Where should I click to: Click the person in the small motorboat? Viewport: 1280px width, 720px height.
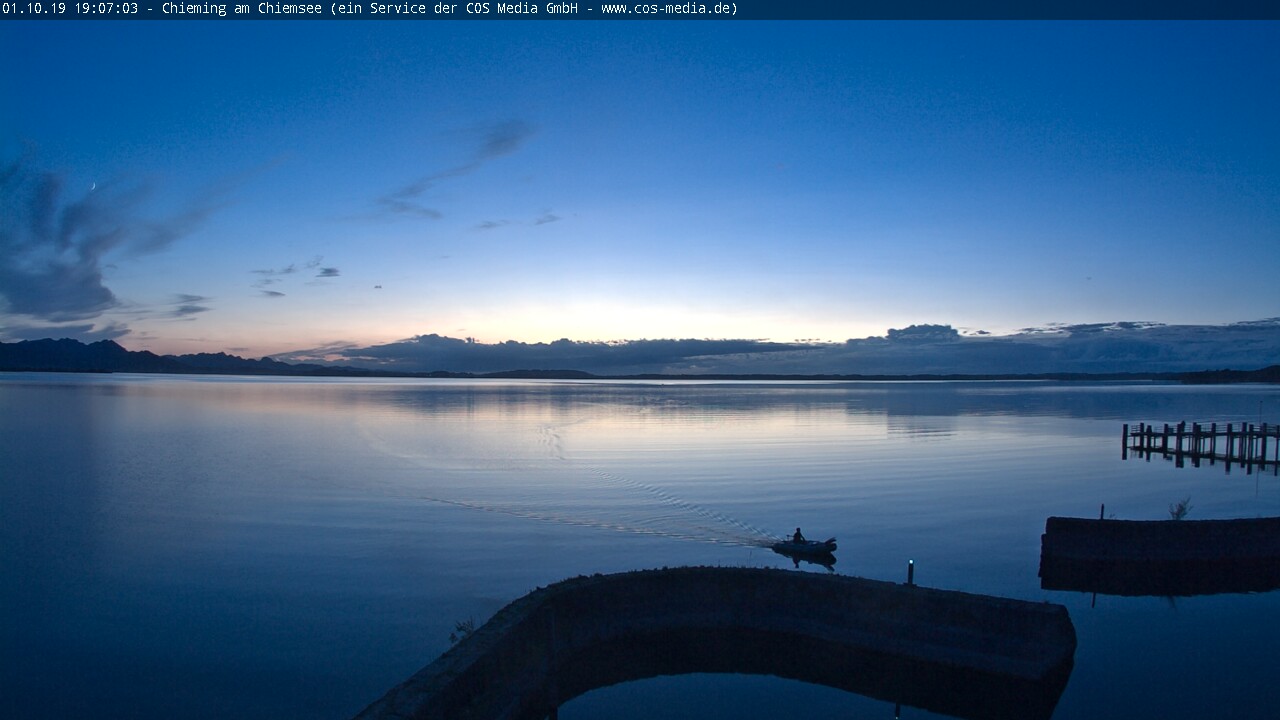(797, 536)
